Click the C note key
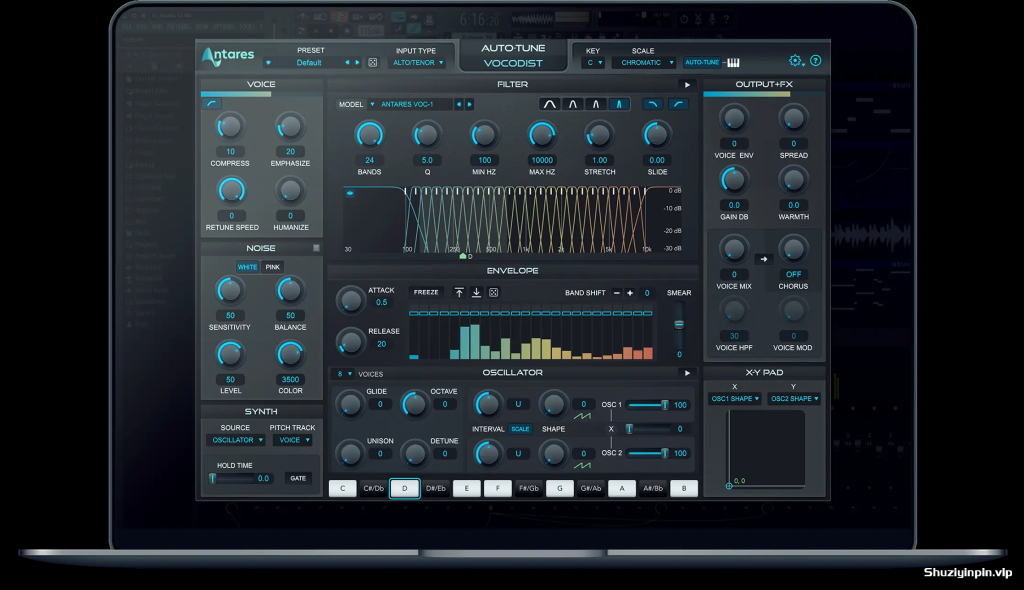1024x590 pixels. tap(343, 488)
